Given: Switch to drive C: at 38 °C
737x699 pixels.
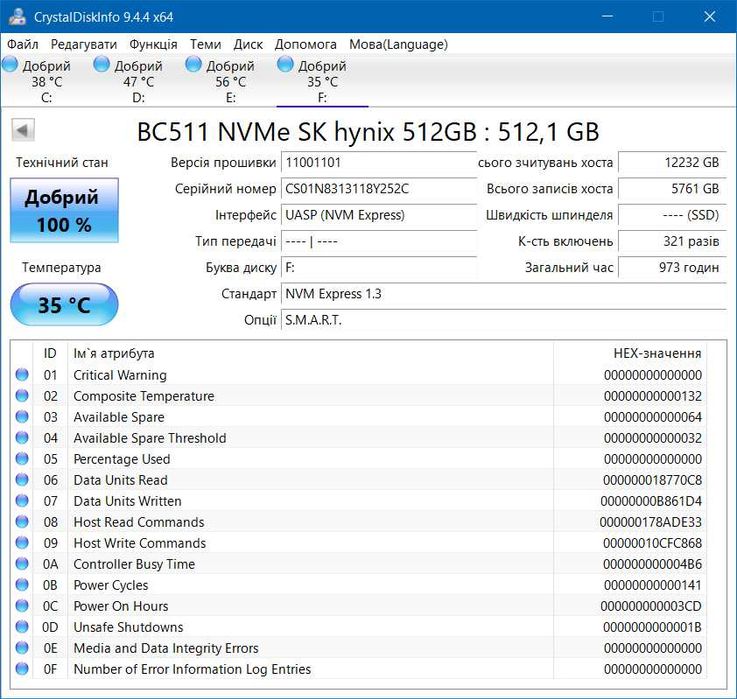Looking at the screenshot, I should click(x=47, y=81).
